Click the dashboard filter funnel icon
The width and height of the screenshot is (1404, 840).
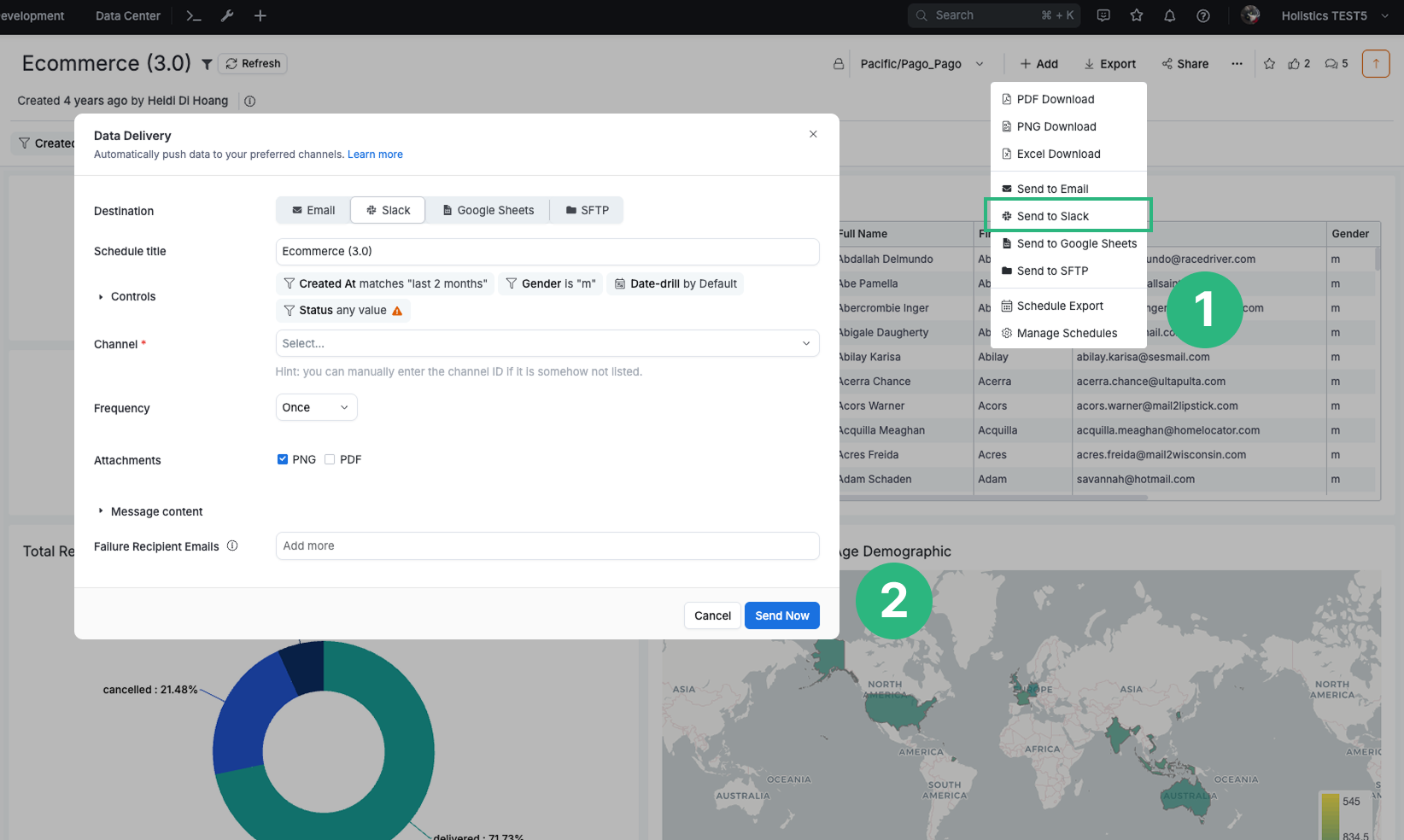pyautogui.click(x=207, y=64)
